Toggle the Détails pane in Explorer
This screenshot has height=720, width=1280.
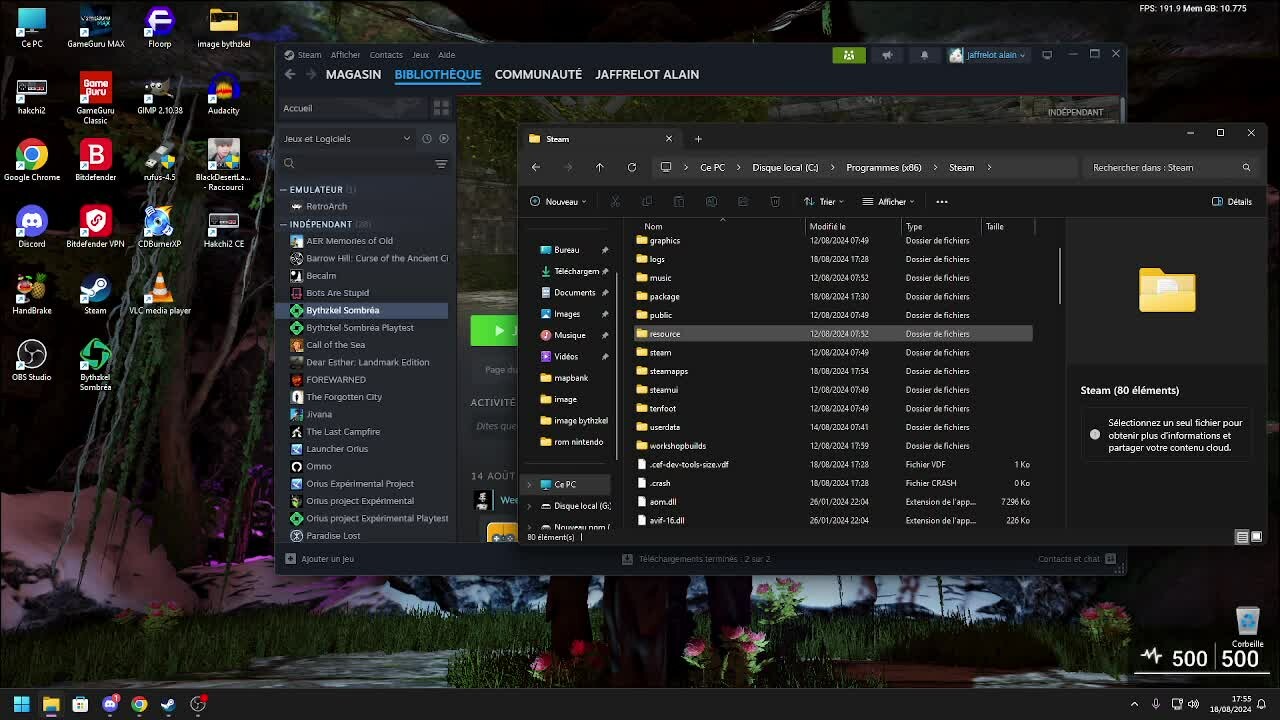pyautogui.click(x=1231, y=201)
